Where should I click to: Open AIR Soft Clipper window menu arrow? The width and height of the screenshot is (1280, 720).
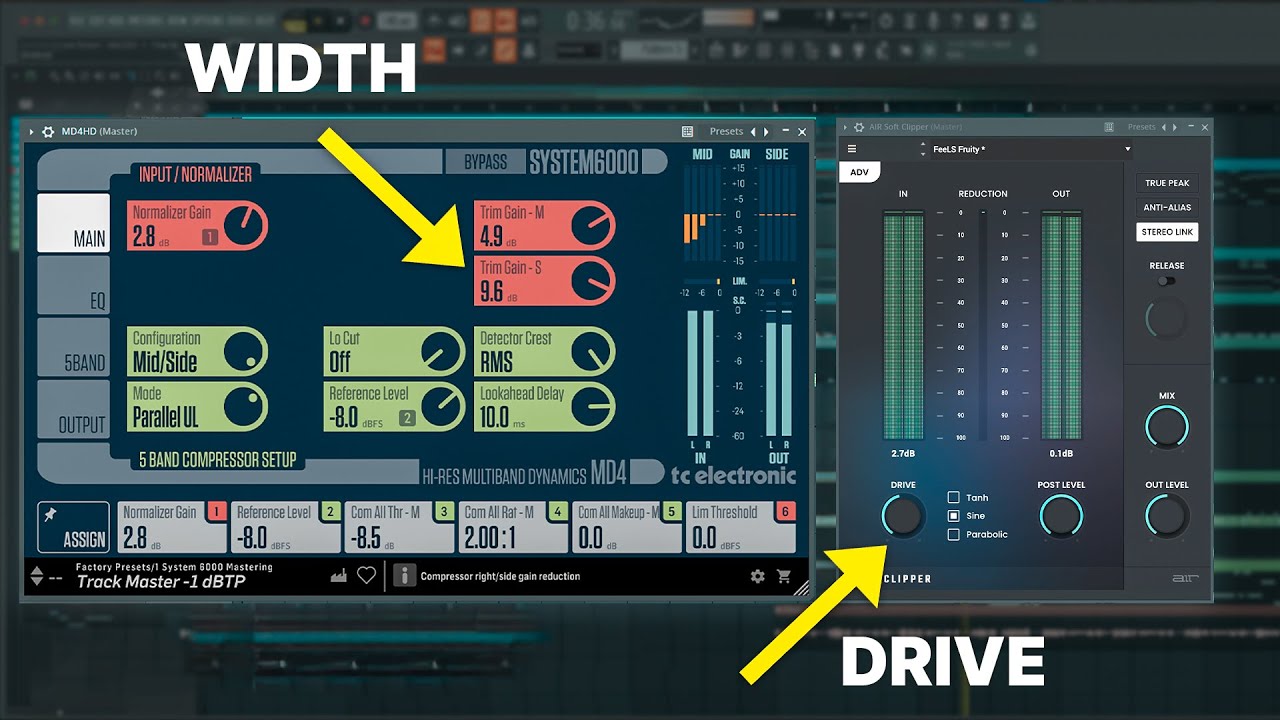pyautogui.click(x=845, y=127)
